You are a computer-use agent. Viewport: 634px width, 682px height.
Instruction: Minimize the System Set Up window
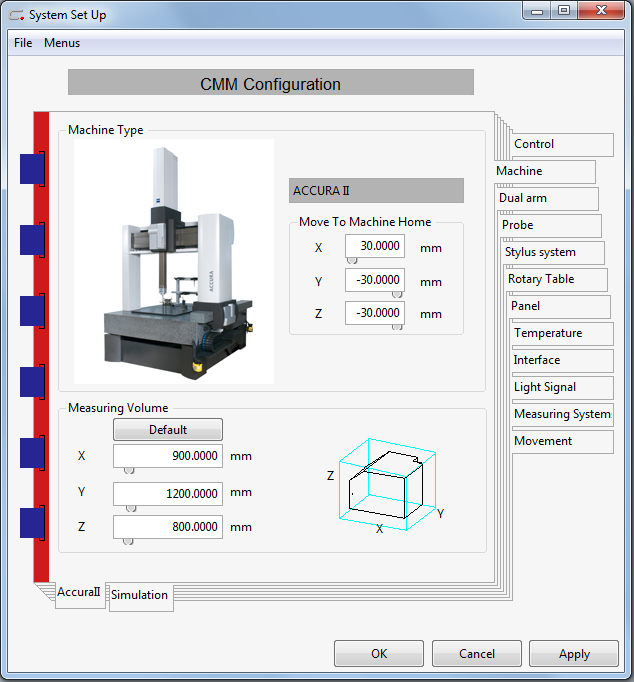coord(537,11)
